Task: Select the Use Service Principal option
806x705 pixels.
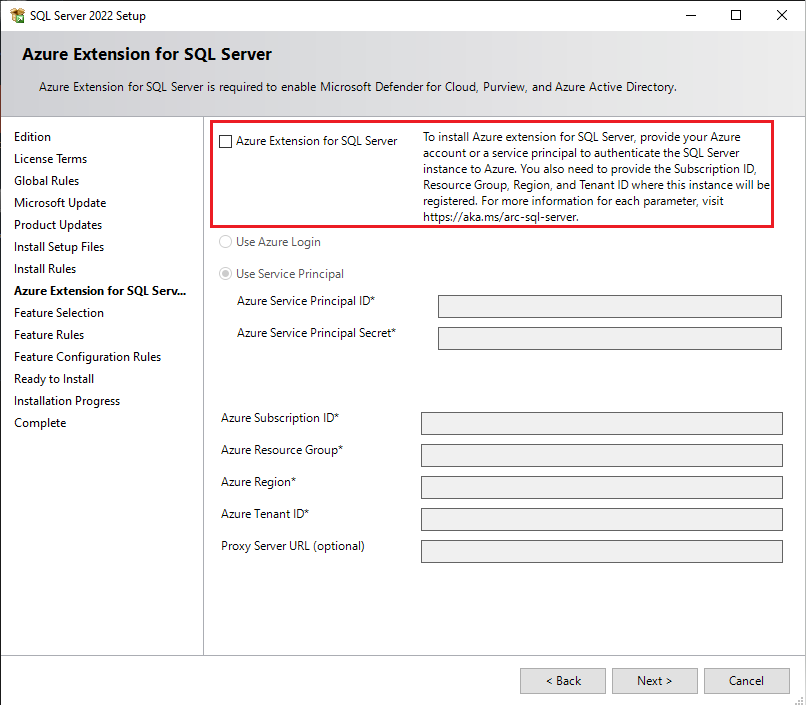Action: [x=226, y=274]
